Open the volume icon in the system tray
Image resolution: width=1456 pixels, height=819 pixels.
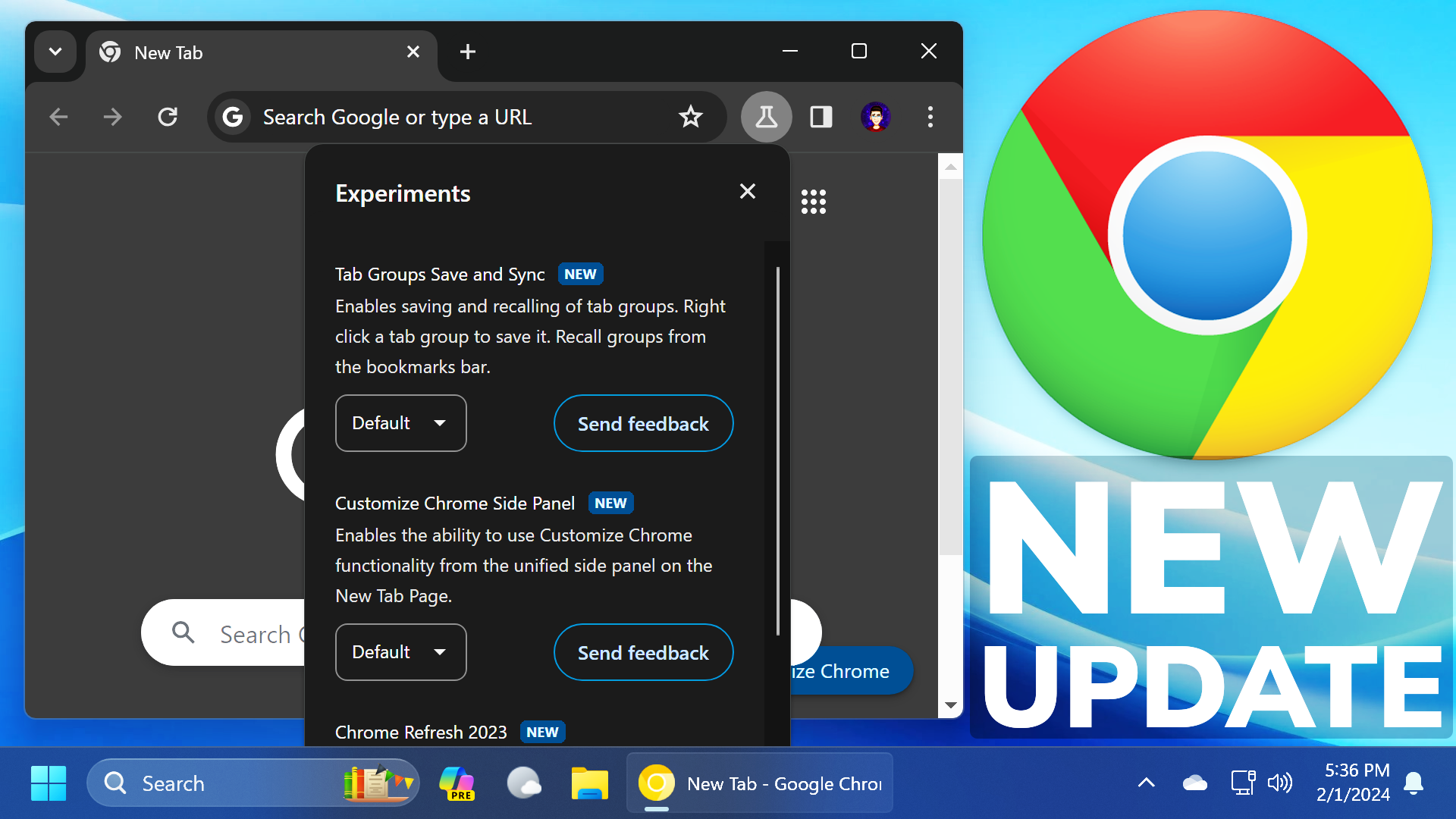click(1281, 783)
